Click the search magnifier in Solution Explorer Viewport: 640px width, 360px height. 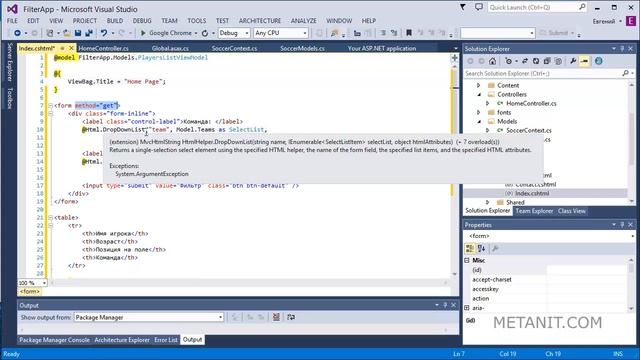click(625, 73)
